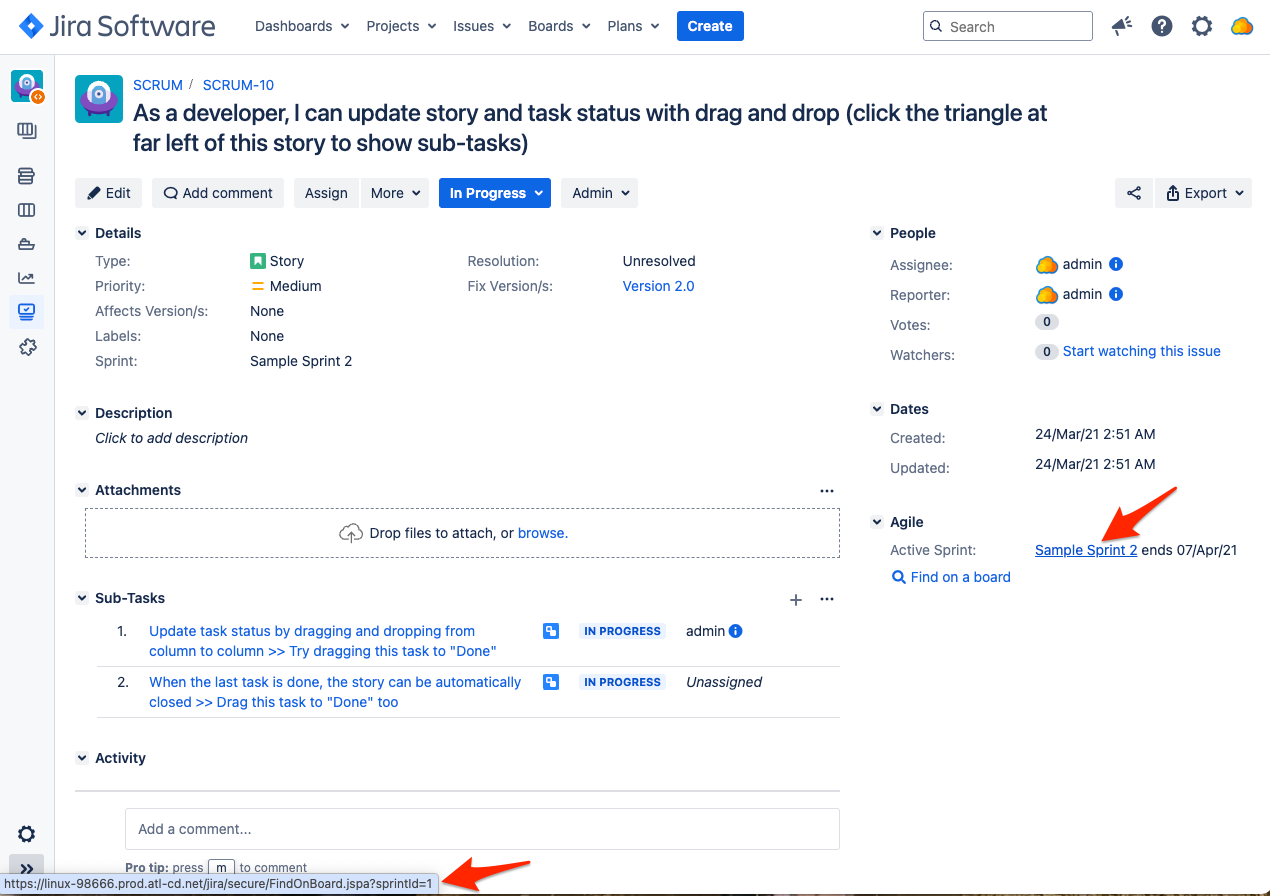Click the browse link in attachments drop zone
This screenshot has height=896, width=1270.
coord(543,533)
